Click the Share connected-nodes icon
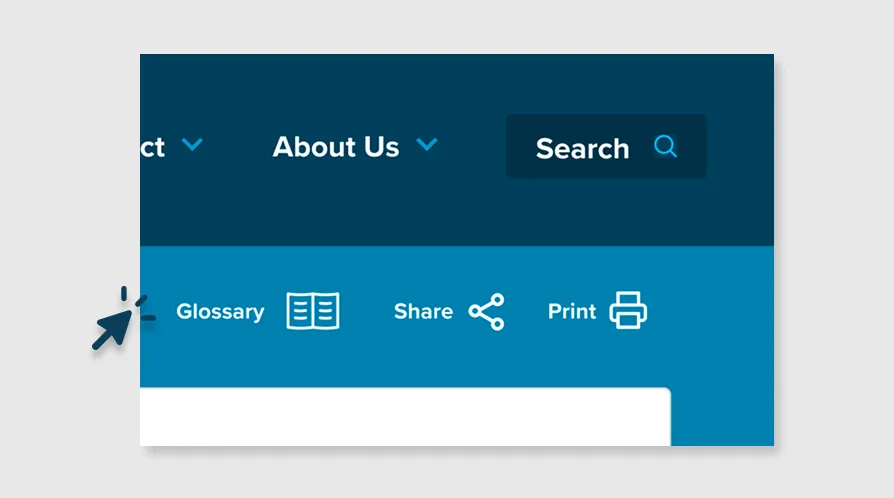Image resolution: width=894 pixels, height=498 pixels. [487, 311]
